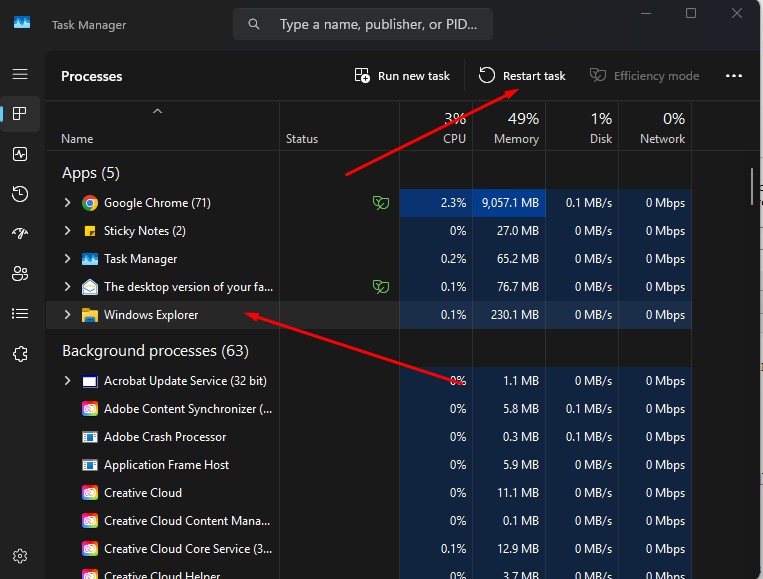
Task: Click the Task Manager row icon in Apps
Action: click(x=90, y=259)
